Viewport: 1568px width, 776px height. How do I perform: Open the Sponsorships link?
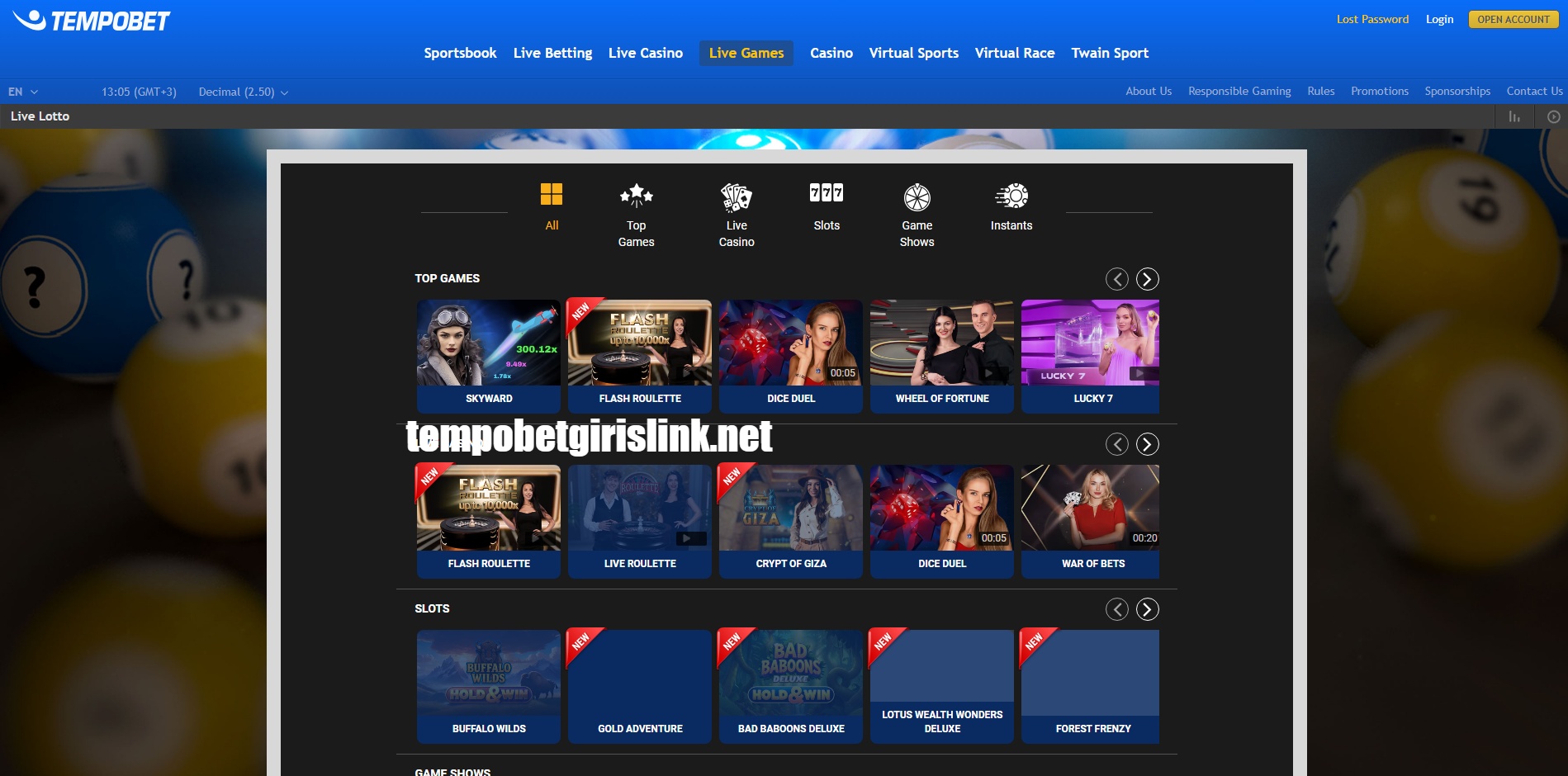pos(1457,91)
